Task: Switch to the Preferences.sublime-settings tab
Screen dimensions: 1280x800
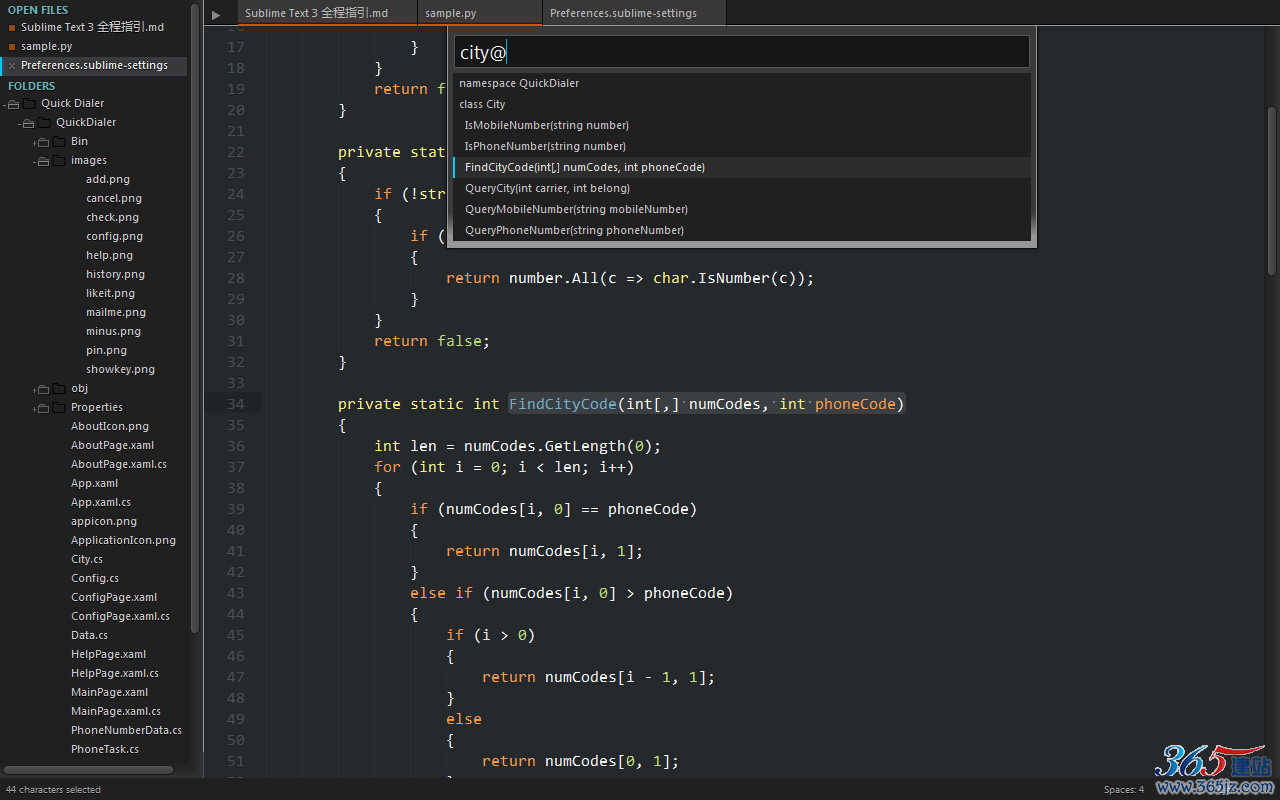Action: (x=634, y=13)
